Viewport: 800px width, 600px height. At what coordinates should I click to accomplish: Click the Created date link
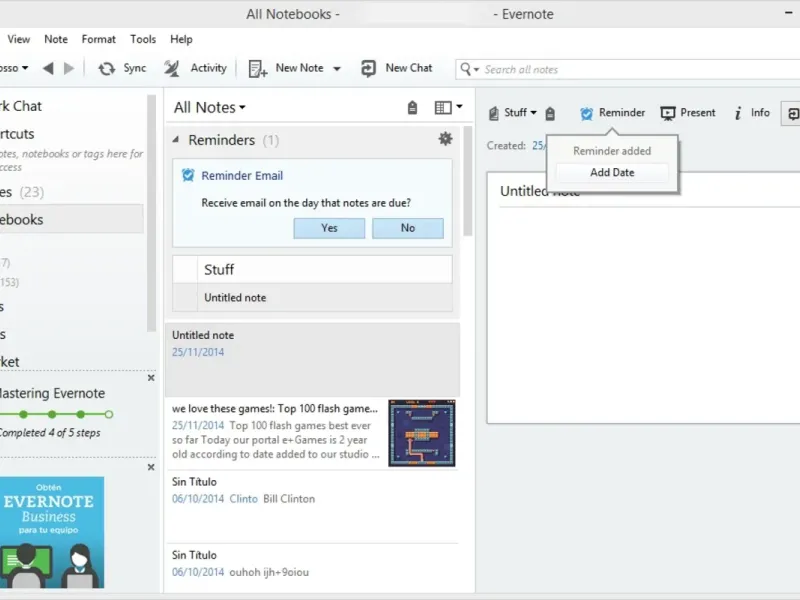538,146
